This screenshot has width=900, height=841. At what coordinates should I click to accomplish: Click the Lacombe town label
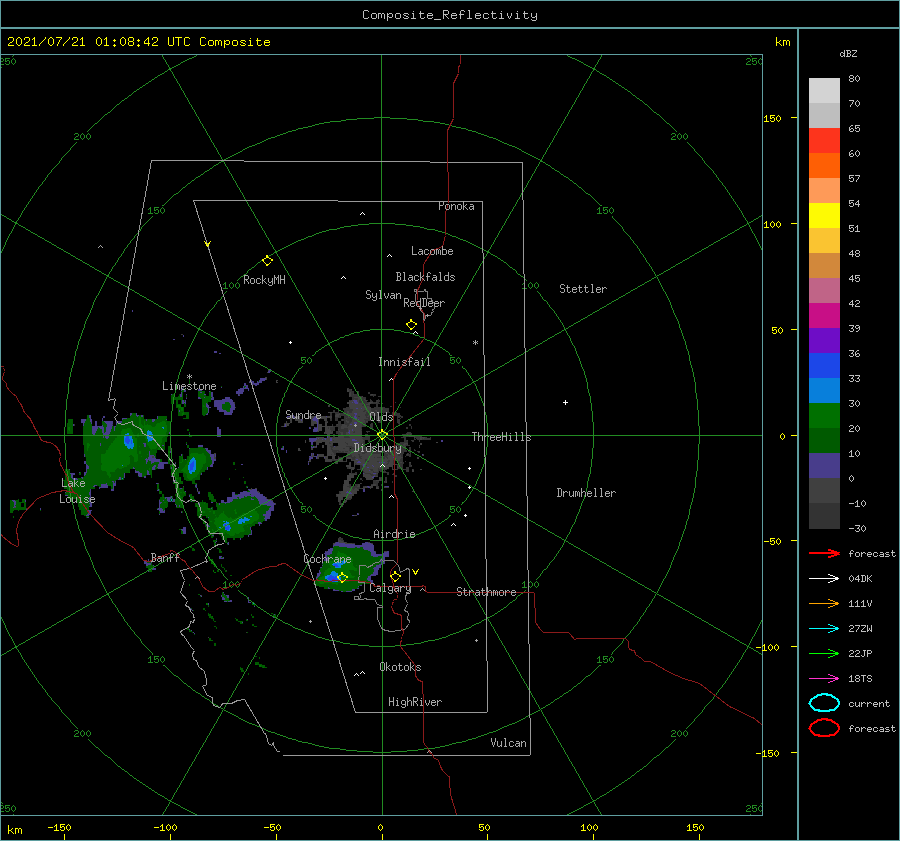(x=432, y=251)
